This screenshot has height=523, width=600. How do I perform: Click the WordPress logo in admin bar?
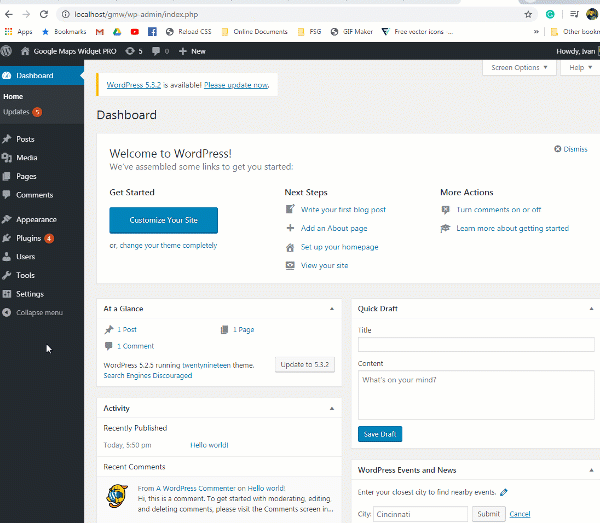[8, 50]
